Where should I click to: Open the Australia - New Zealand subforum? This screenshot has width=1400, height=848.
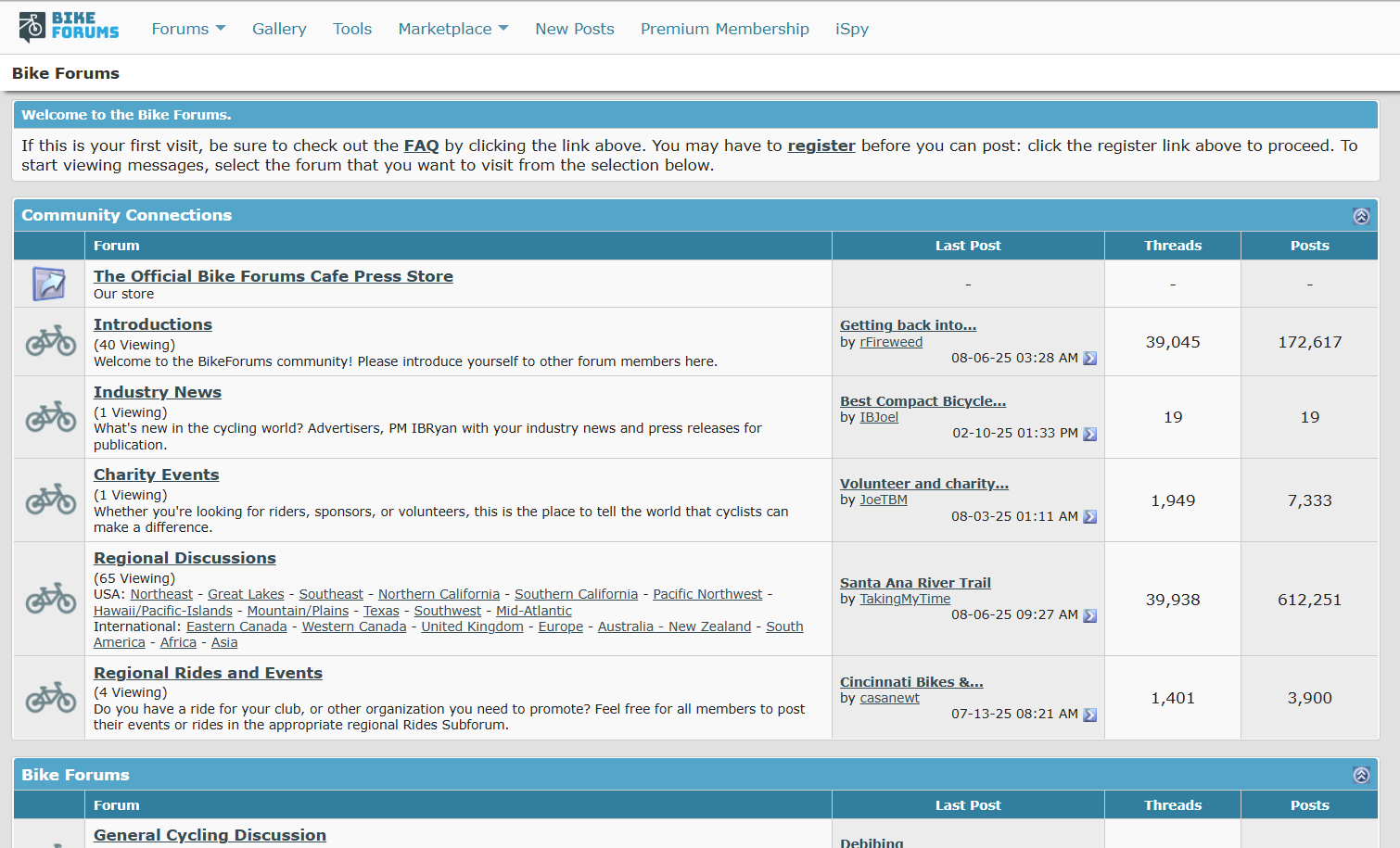674,627
